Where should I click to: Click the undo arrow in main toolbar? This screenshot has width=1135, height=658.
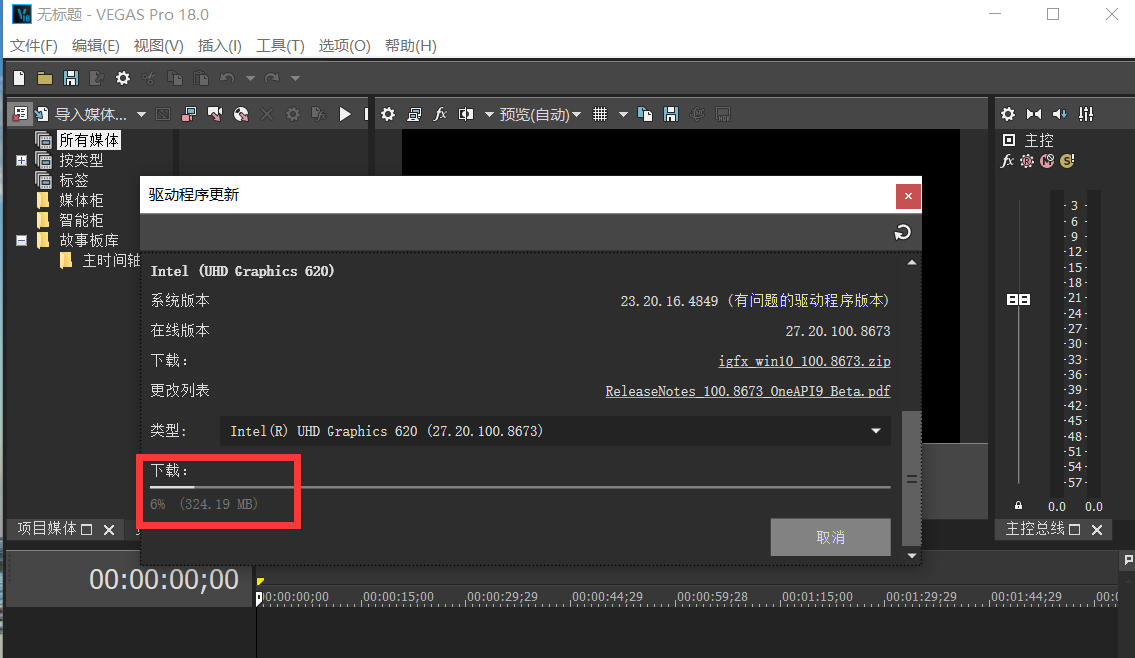[x=227, y=77]
